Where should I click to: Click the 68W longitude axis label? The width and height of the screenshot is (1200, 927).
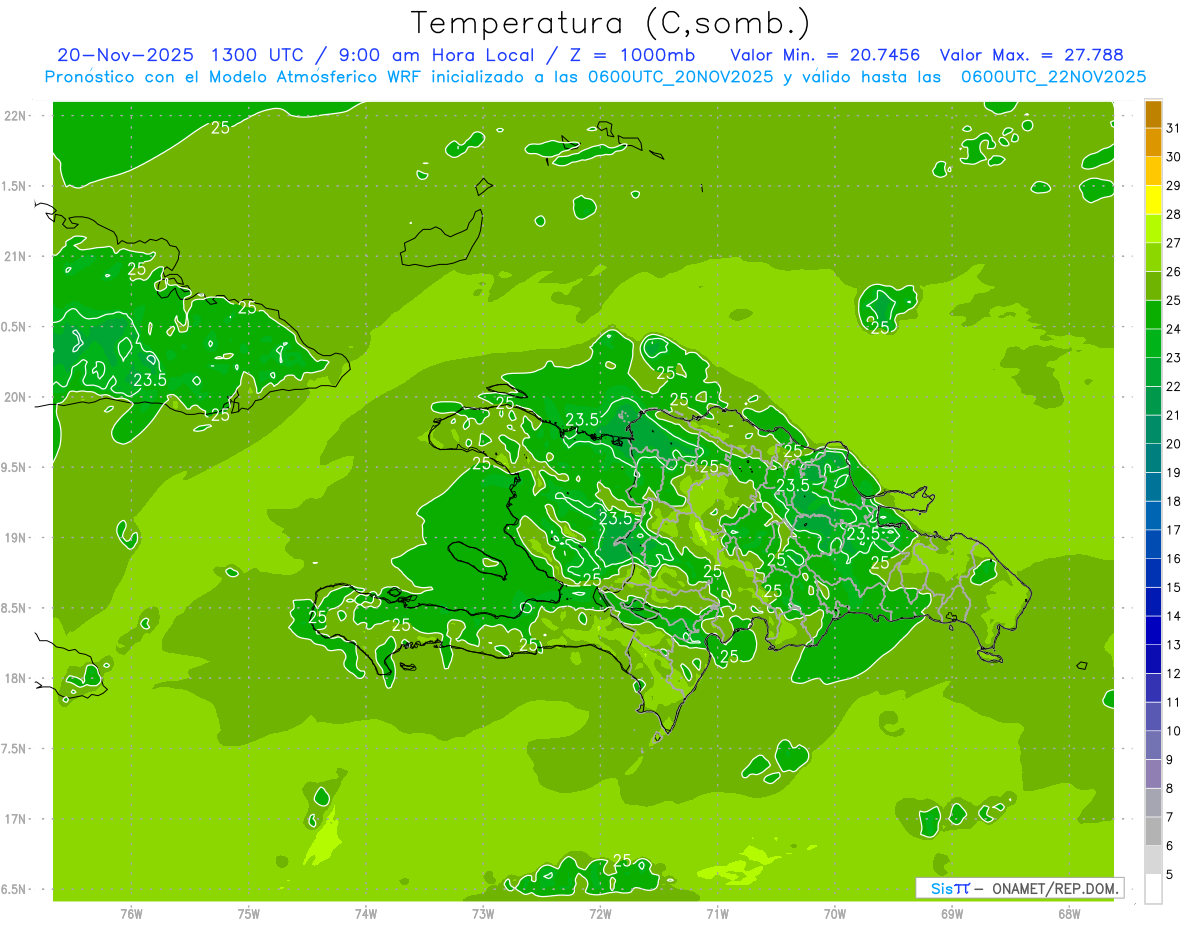[x=1068, y=913]
